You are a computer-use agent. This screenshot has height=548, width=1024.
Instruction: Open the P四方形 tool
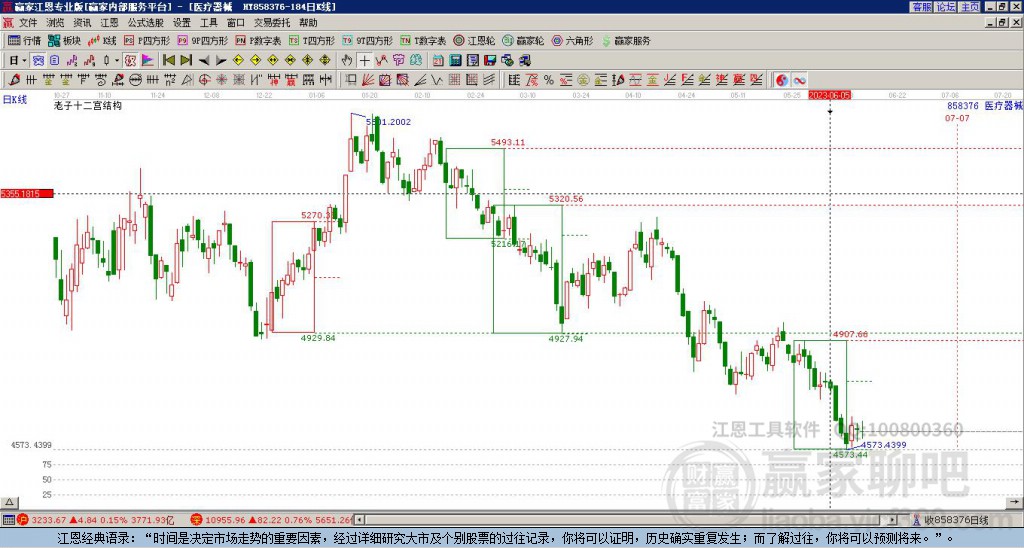148,40
